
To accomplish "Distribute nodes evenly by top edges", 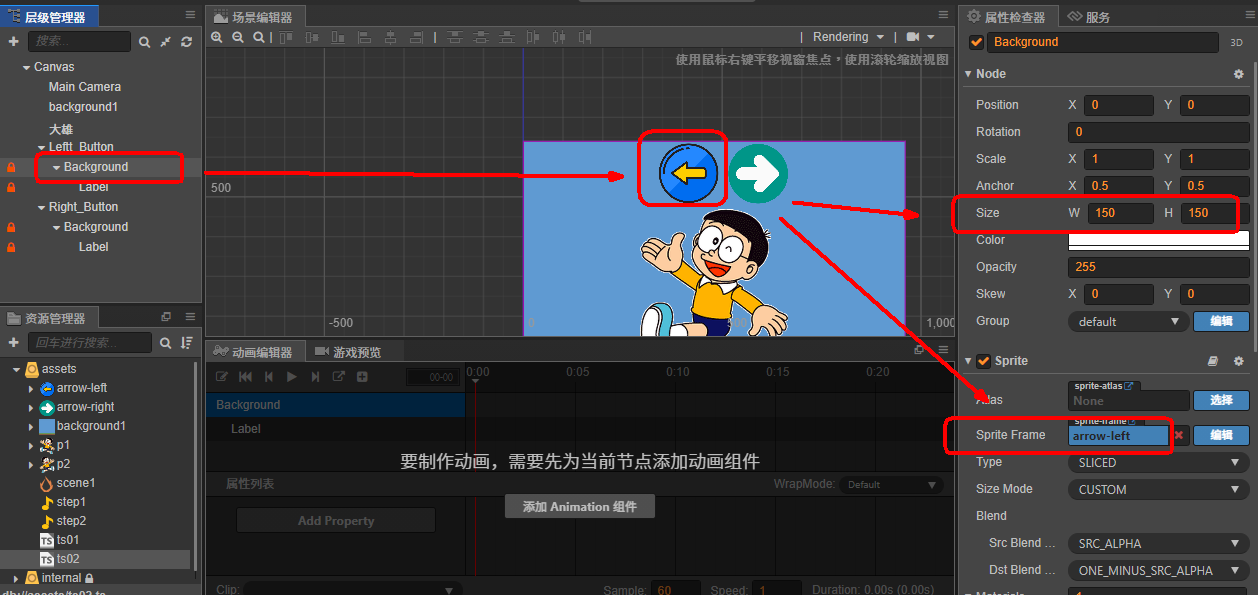I will tap(455, 37).
